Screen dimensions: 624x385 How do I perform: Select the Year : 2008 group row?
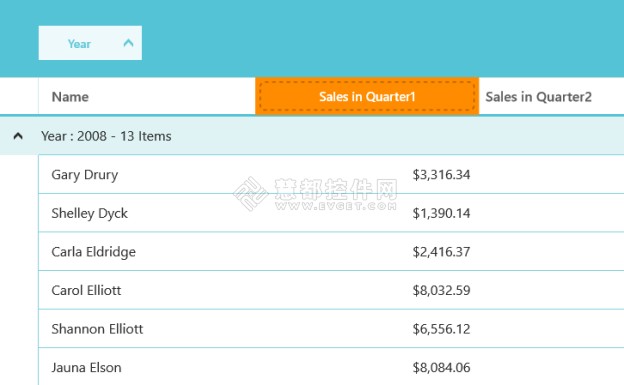click(312, 136)
